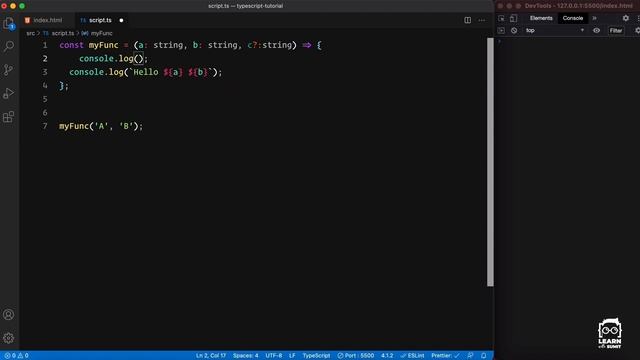Click the c?:string parameter

tap(269, 45)
